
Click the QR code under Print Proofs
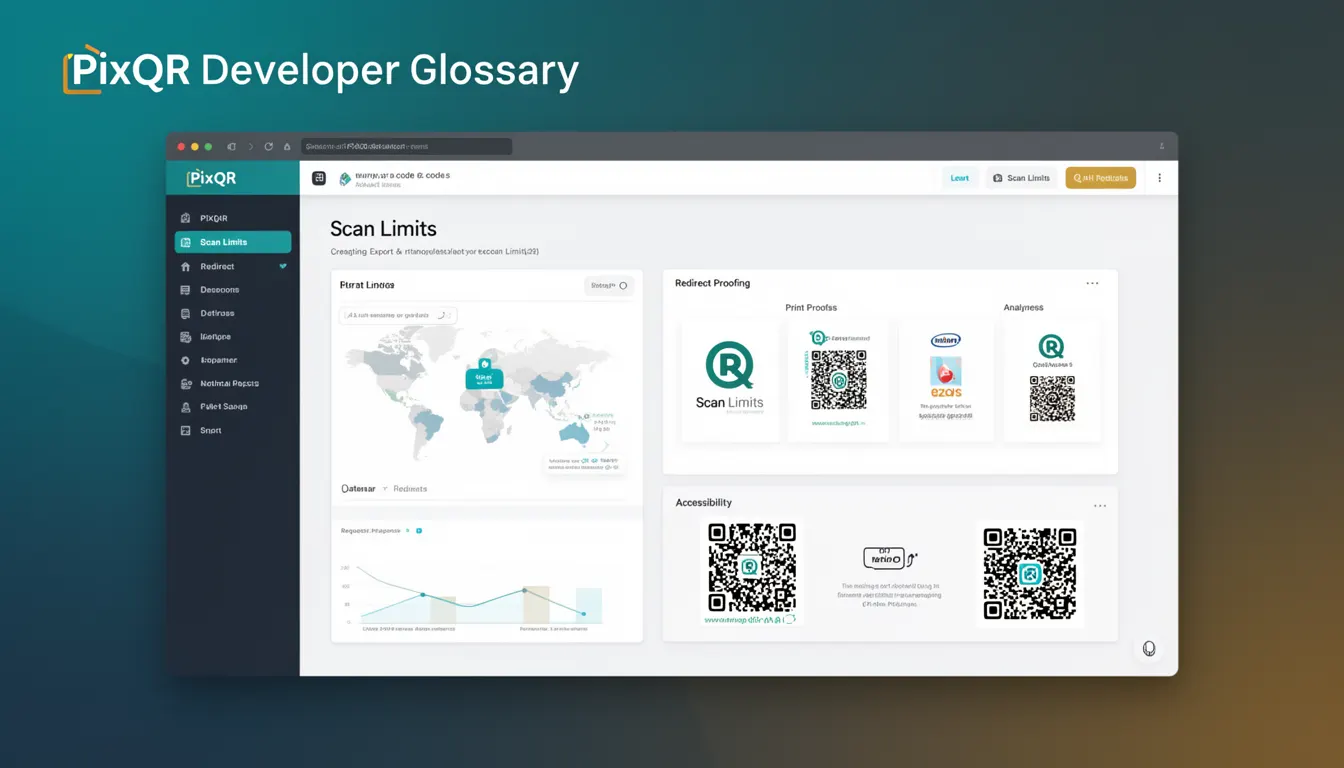[838, 381]
